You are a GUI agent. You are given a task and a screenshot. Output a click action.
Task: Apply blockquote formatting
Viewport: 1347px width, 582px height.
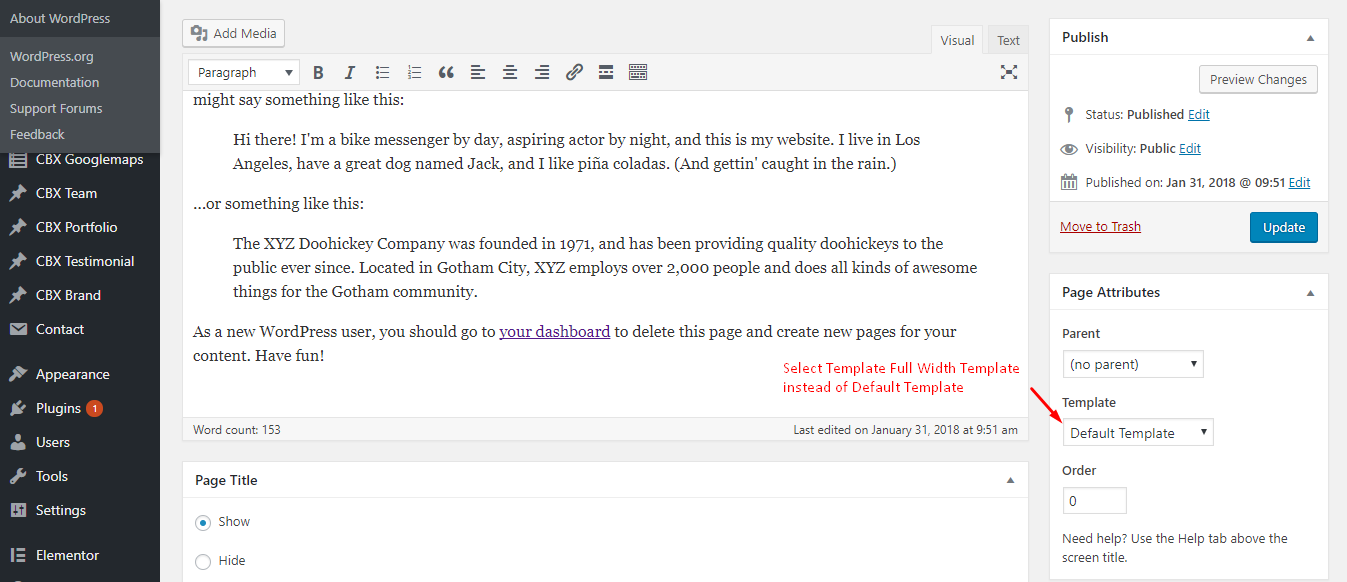pyautogui.click(x=446, y=72)
